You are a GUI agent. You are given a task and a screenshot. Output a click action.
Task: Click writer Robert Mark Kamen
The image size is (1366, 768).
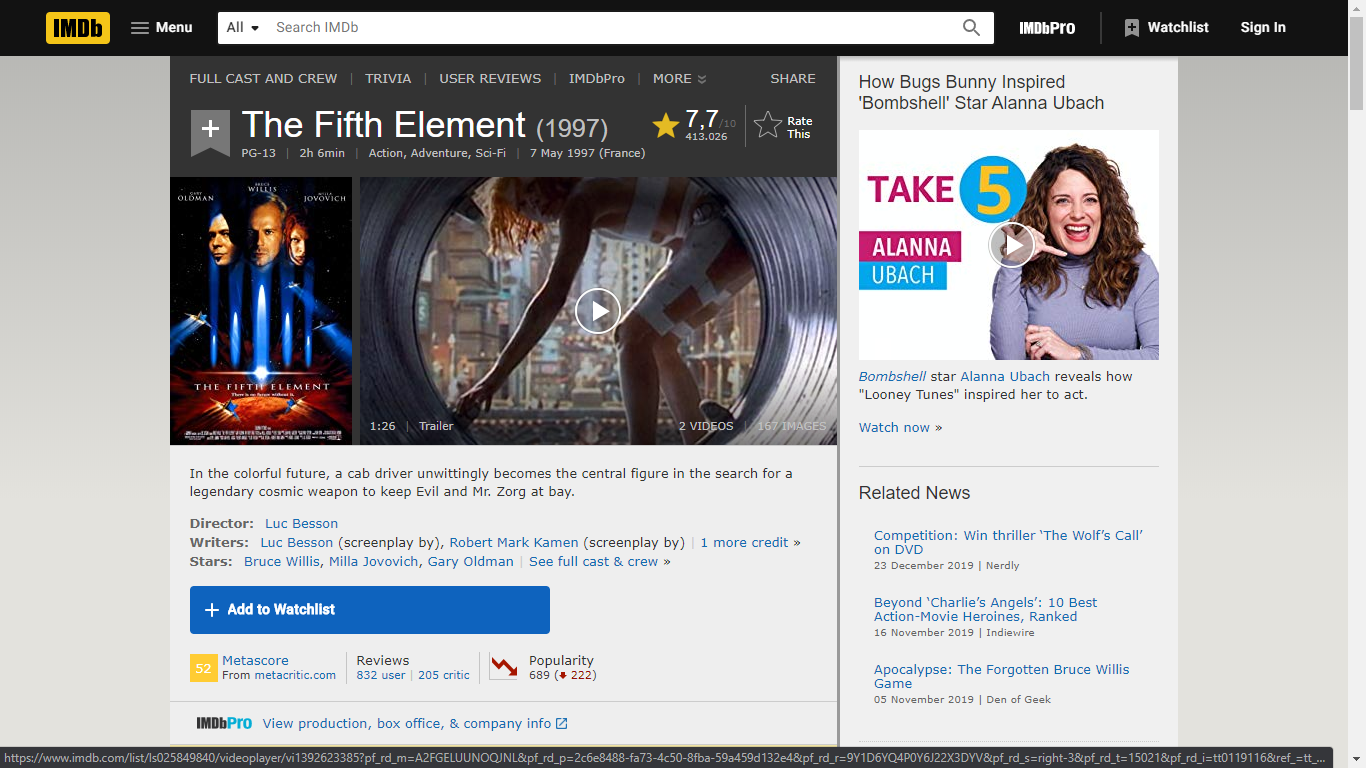coord(514,543)
